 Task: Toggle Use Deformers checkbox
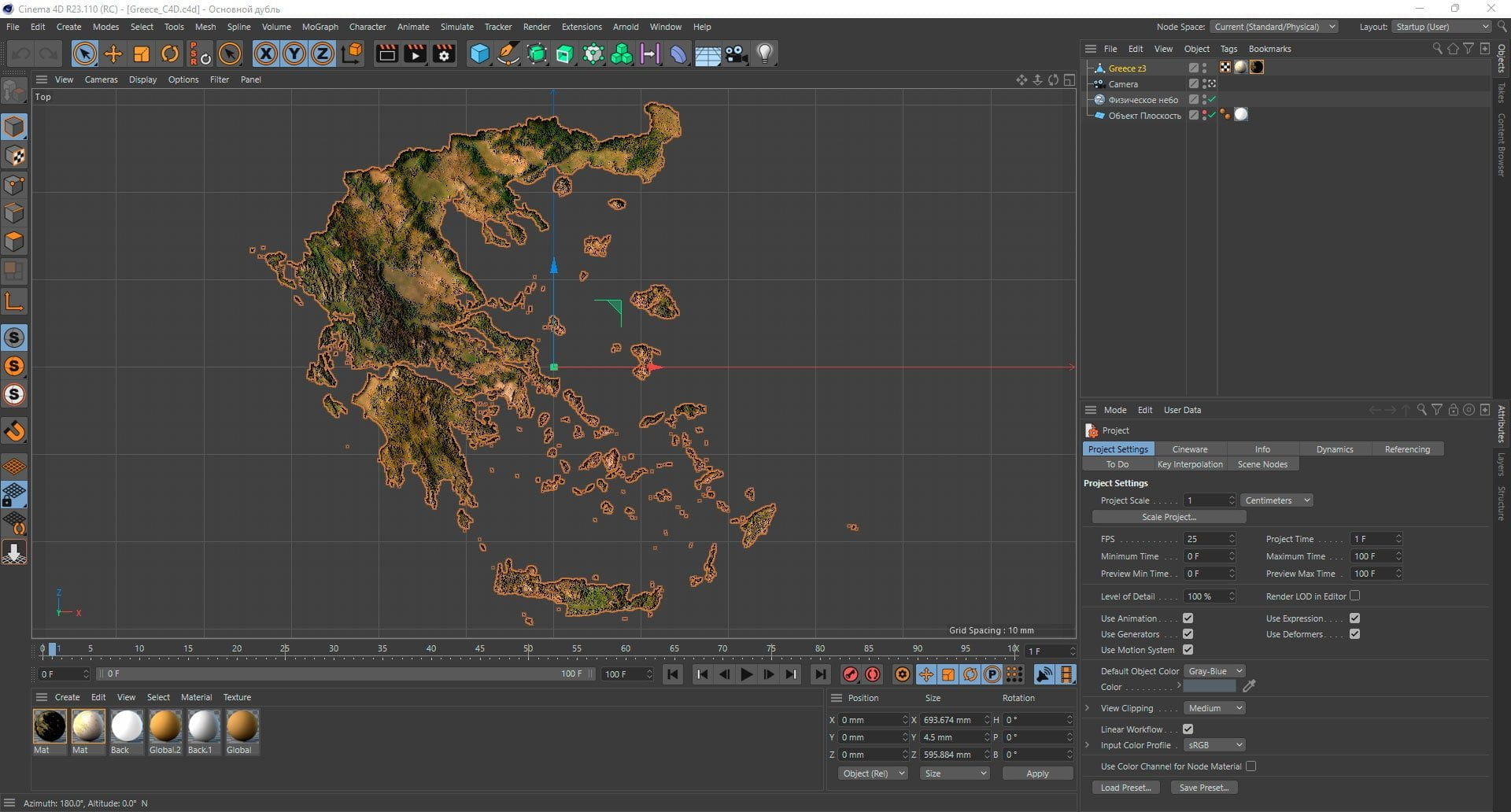tap(1354, 634)
